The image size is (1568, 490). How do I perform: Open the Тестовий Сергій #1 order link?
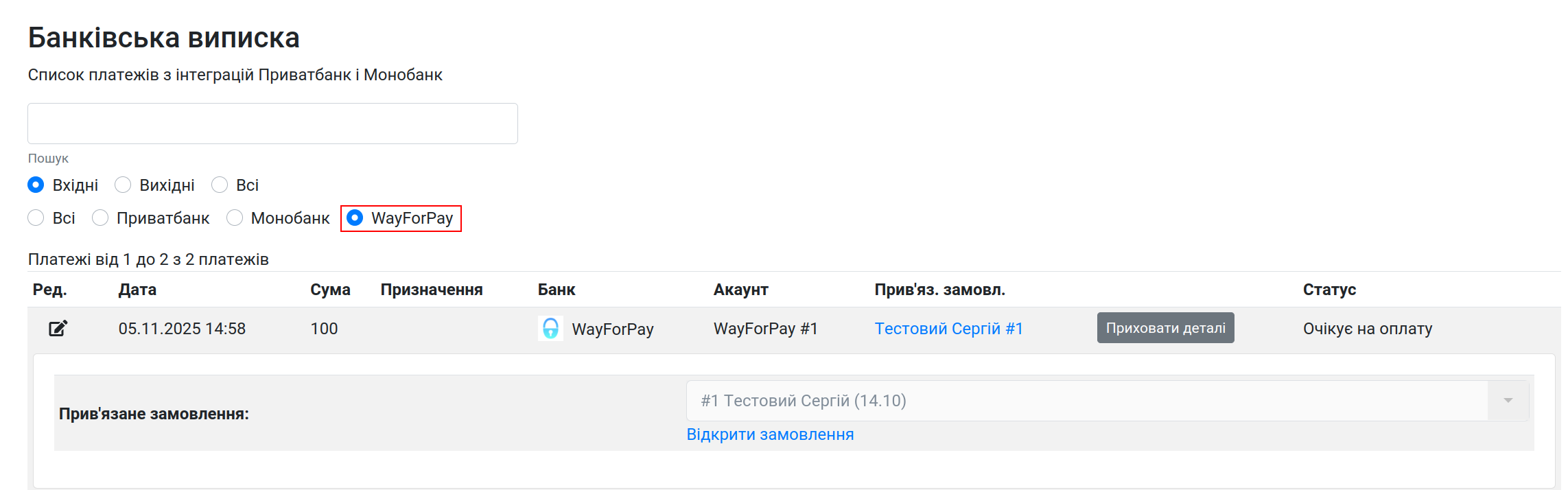[948, 329]
